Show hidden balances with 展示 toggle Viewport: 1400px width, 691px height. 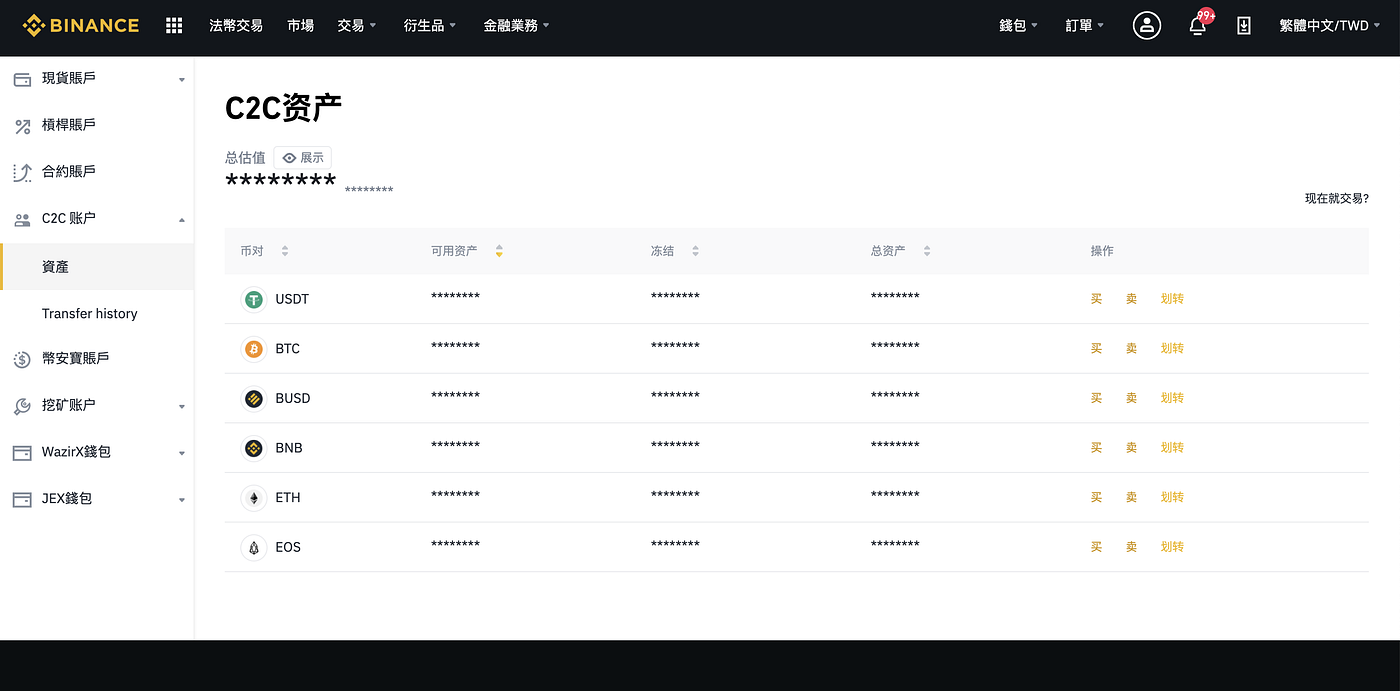(x=303, y=158)
